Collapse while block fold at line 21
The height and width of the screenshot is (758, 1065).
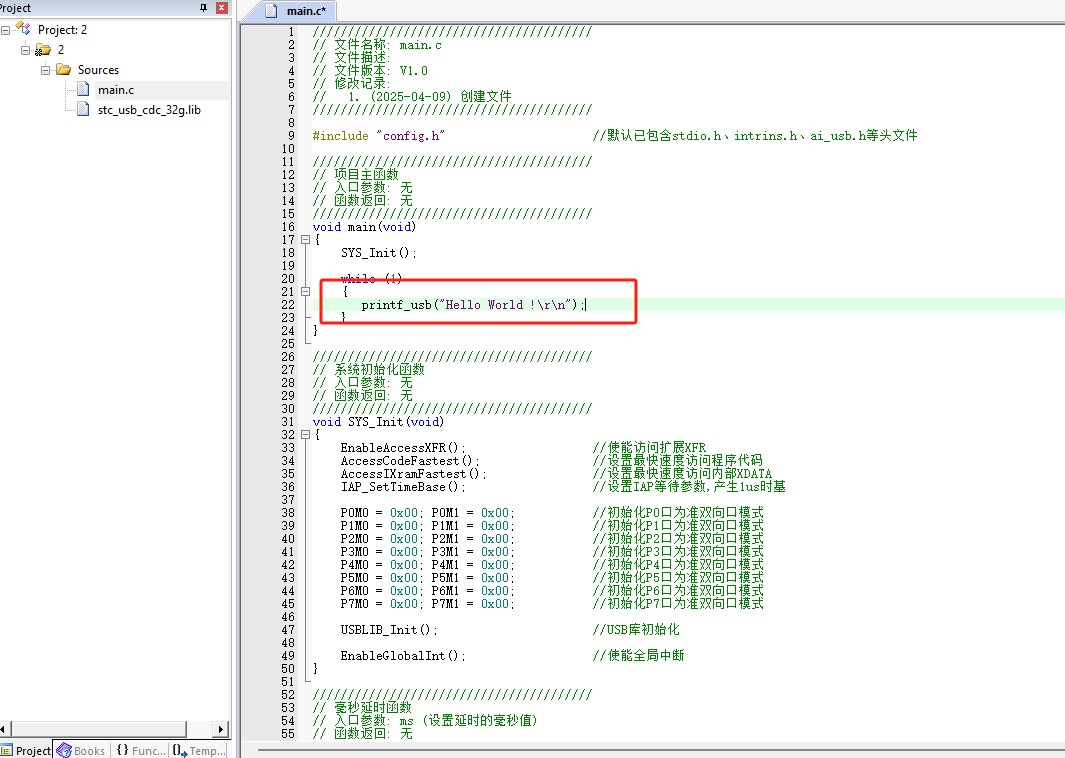pyautogui.click(x=306, y=291)
